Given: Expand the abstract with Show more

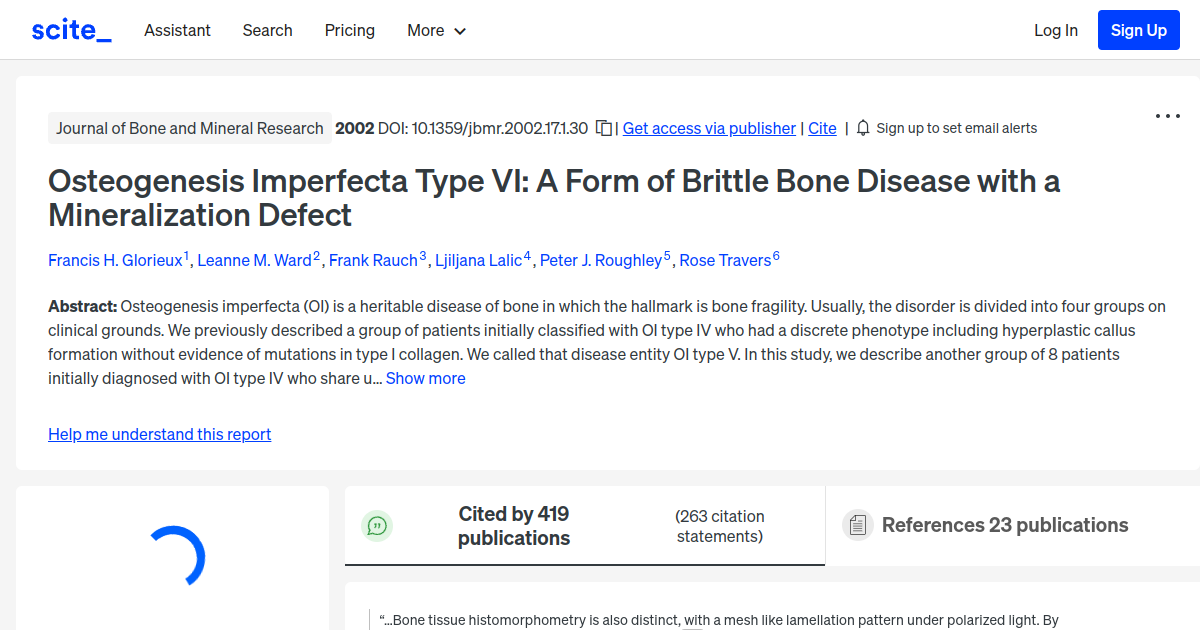Looking at the screenshot, I should 425,378.
